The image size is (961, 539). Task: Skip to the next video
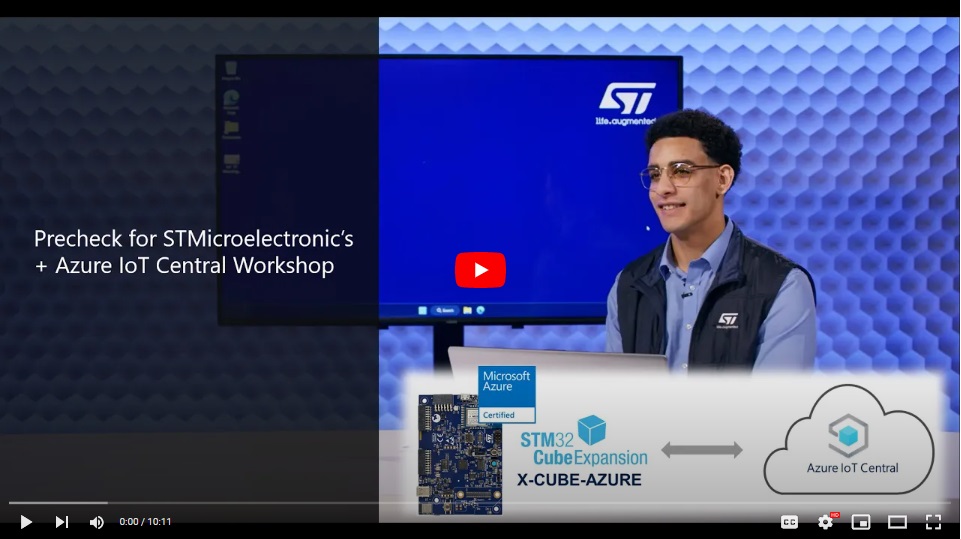click(61, 522)
